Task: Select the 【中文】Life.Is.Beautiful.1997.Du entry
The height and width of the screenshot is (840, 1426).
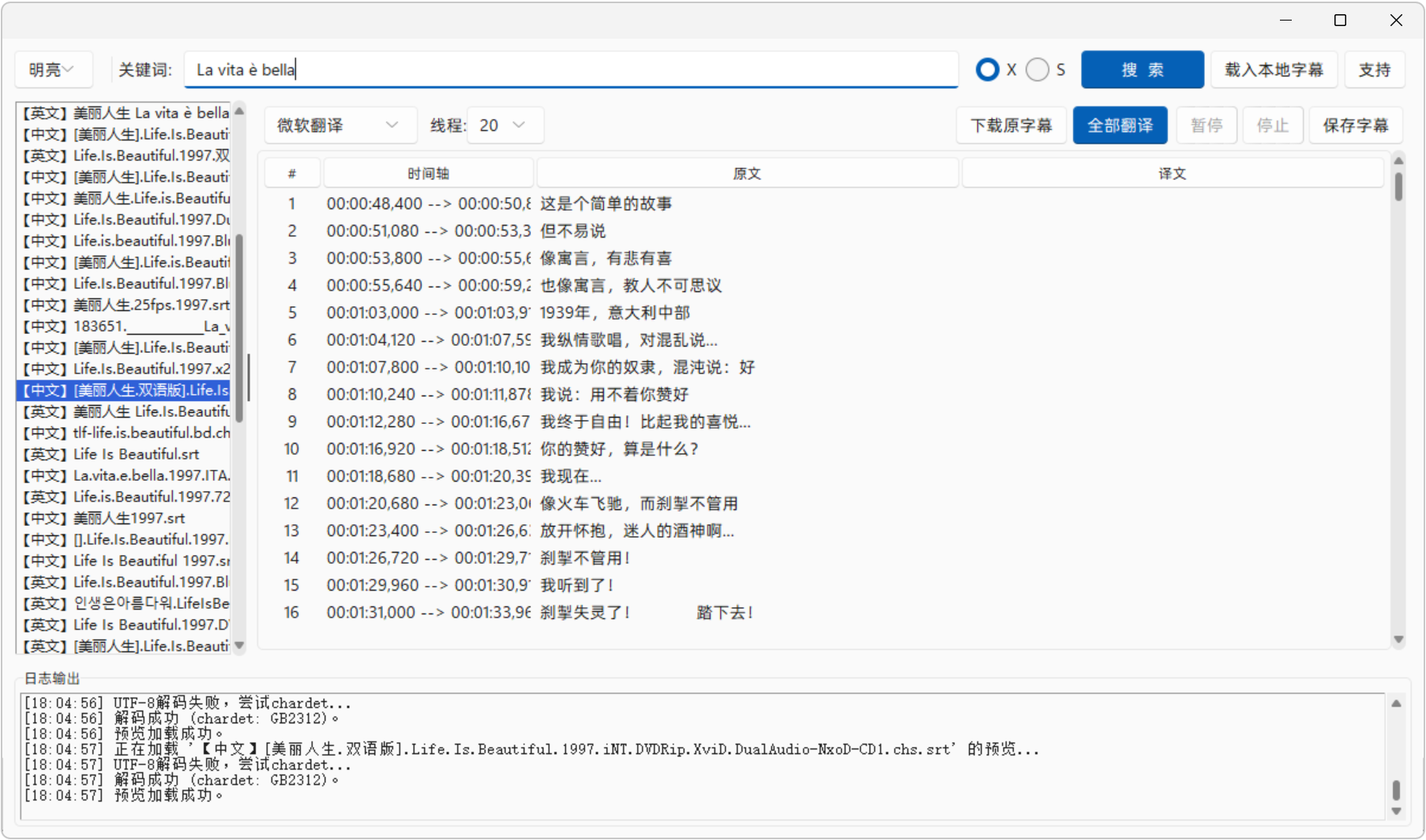Action: [x=125, y=219]
